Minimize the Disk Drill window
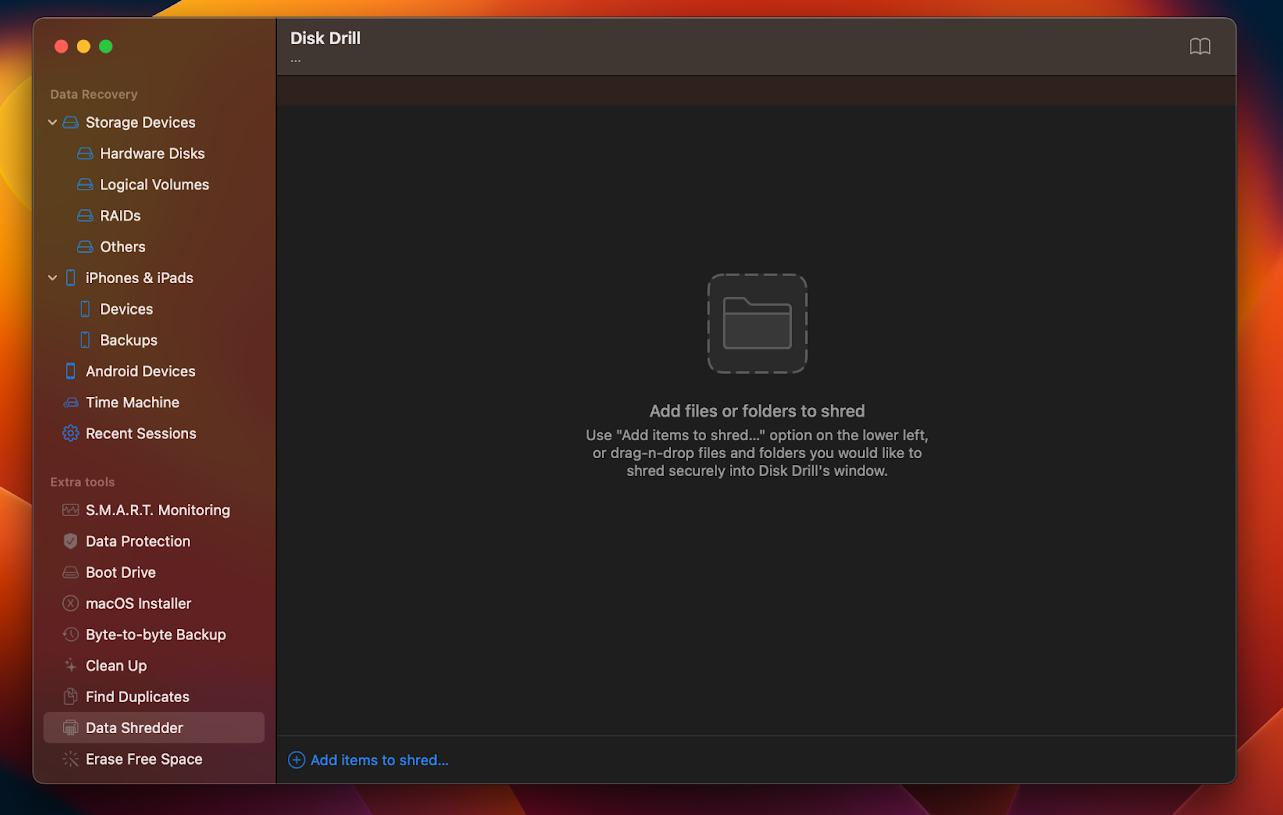The height and width of the screenshot is (815, 1283). tap(83, 46)
